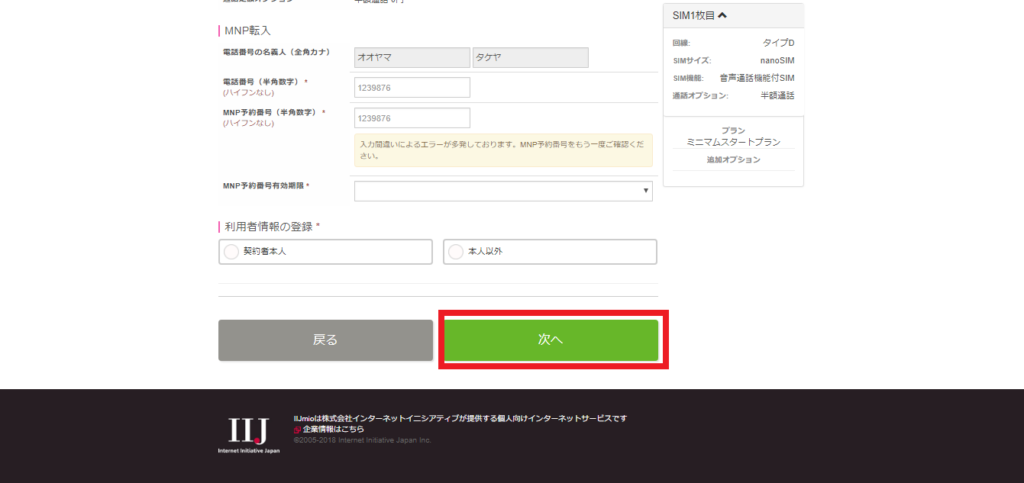The height and width of the screenshot is (483, 1024).
Task: Click the gray 戻る button
Action: click(325, 340)
